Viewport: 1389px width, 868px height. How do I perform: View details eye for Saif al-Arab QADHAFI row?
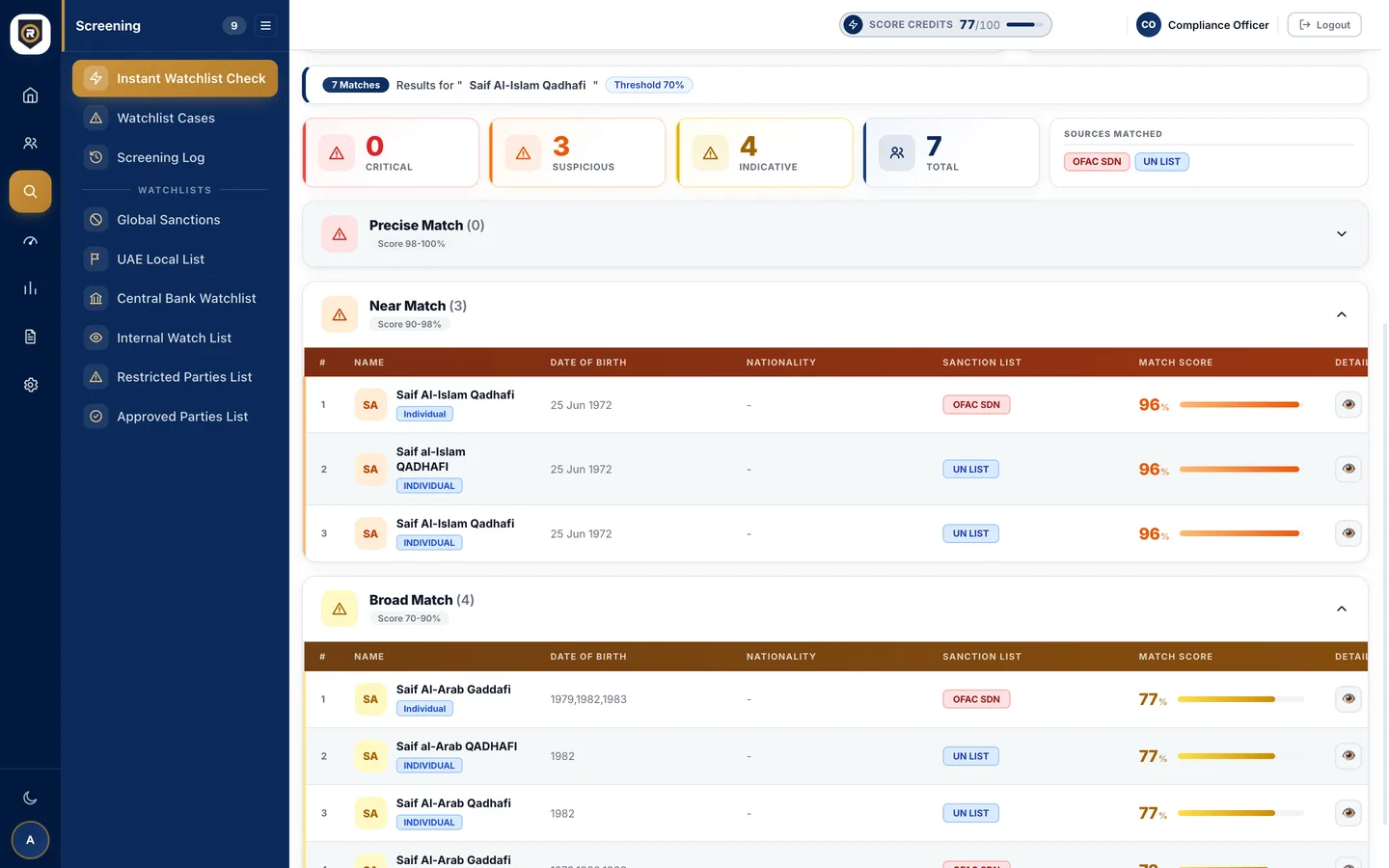click(x=1348, y=756)
